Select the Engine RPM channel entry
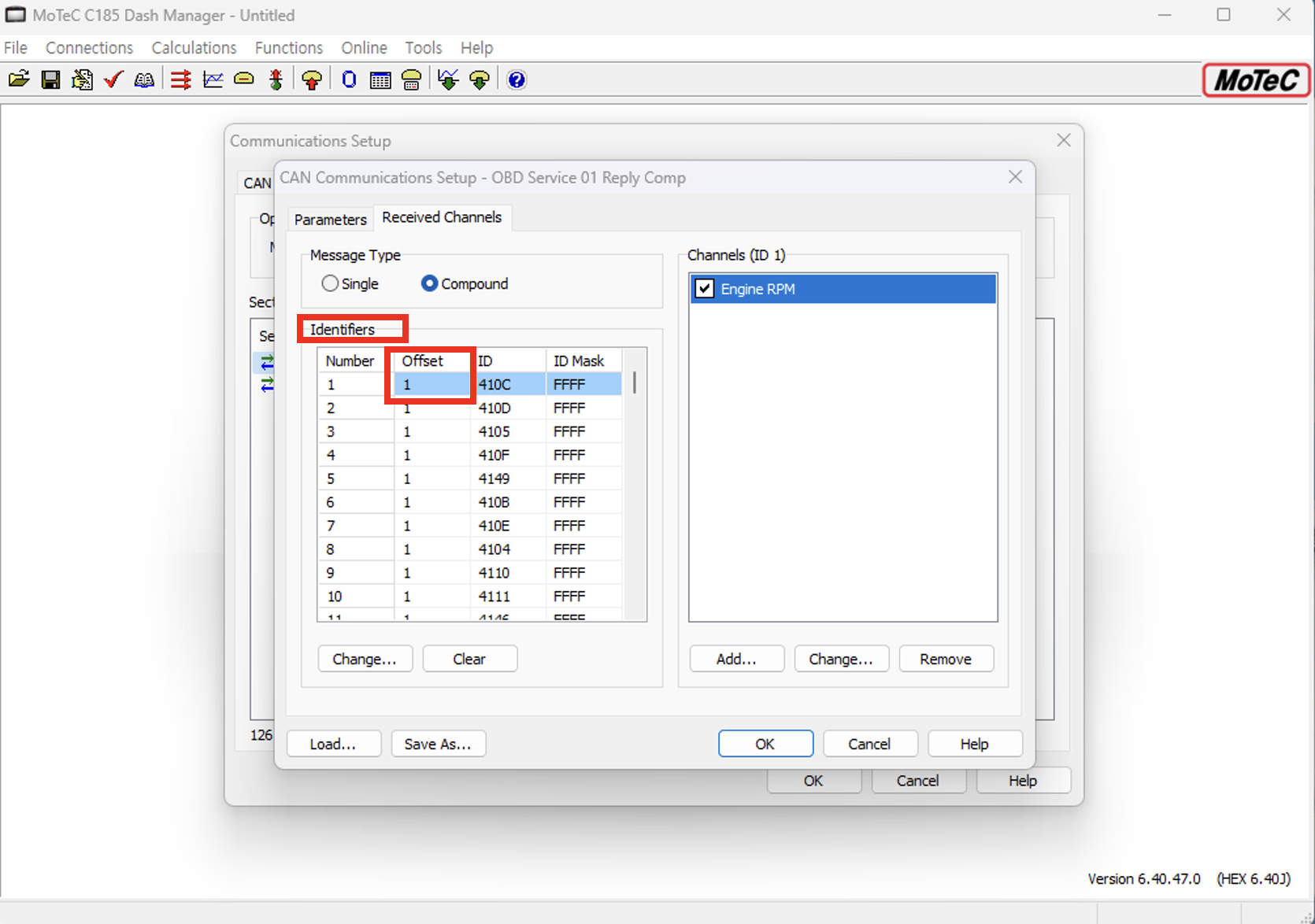Screen dimensions: 1315x924 843,289
